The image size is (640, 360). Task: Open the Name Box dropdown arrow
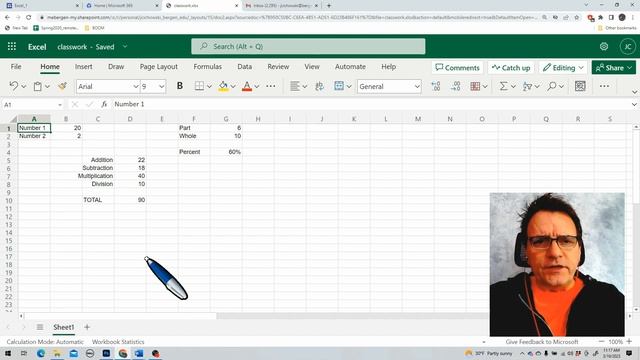[60, 105]
